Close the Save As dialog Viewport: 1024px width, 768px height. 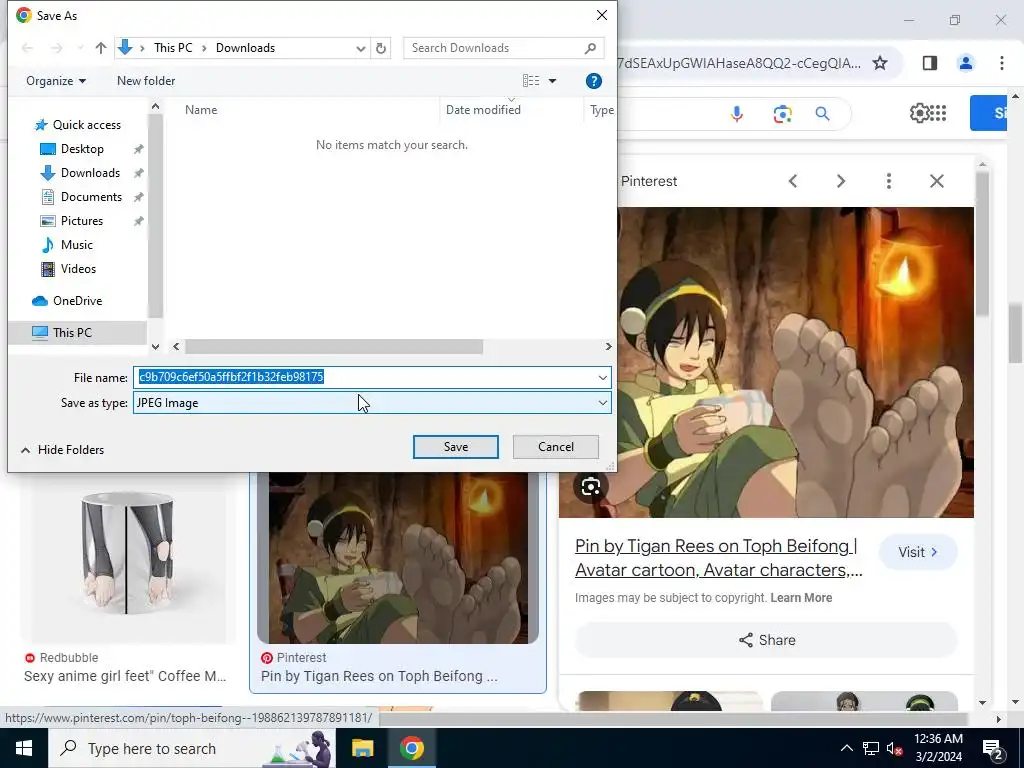coord(601,15)
